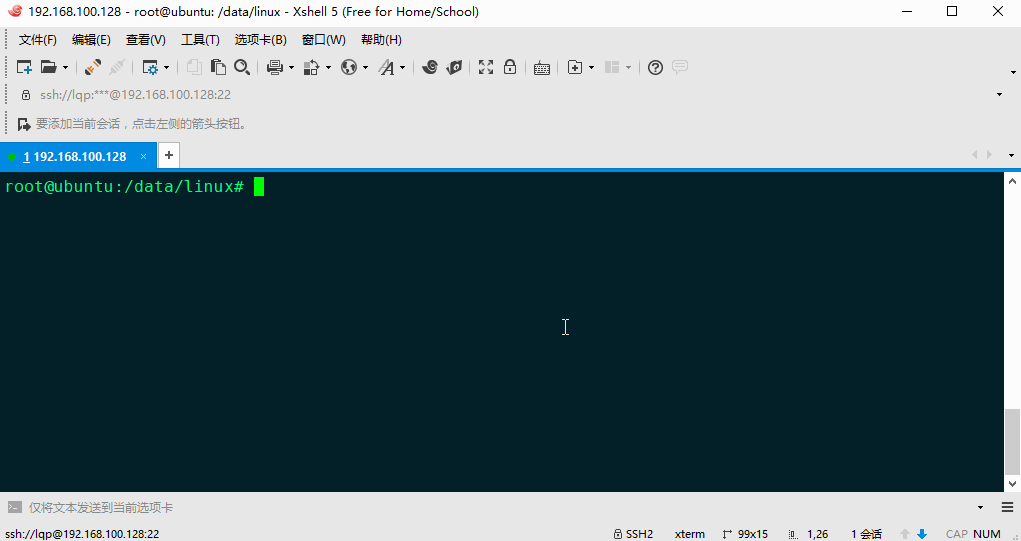Open the tab list dropdown arrow
This screenshot has width=1021, height=541.
1011,156
